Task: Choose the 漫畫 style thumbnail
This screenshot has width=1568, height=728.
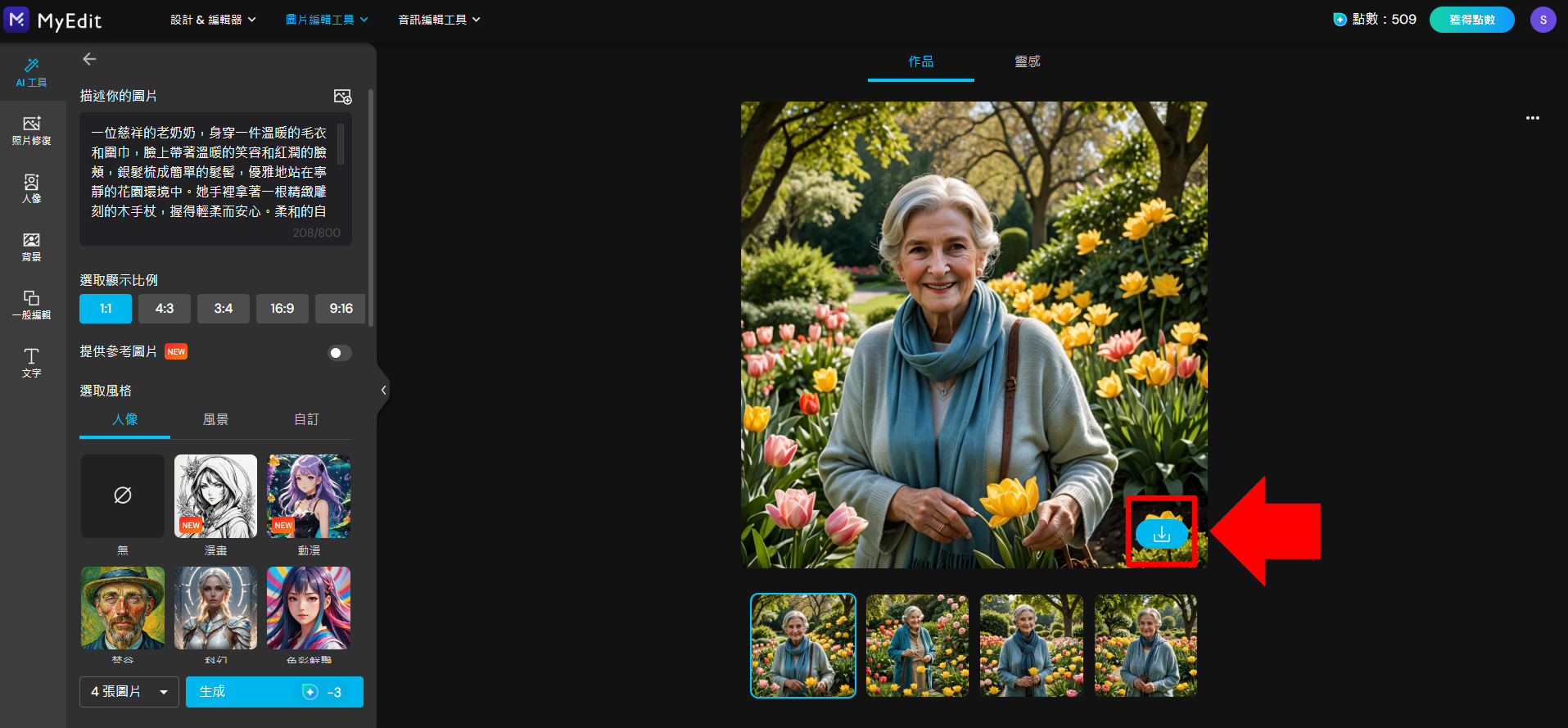Action: pyautogui.click(x=215, y=496)
